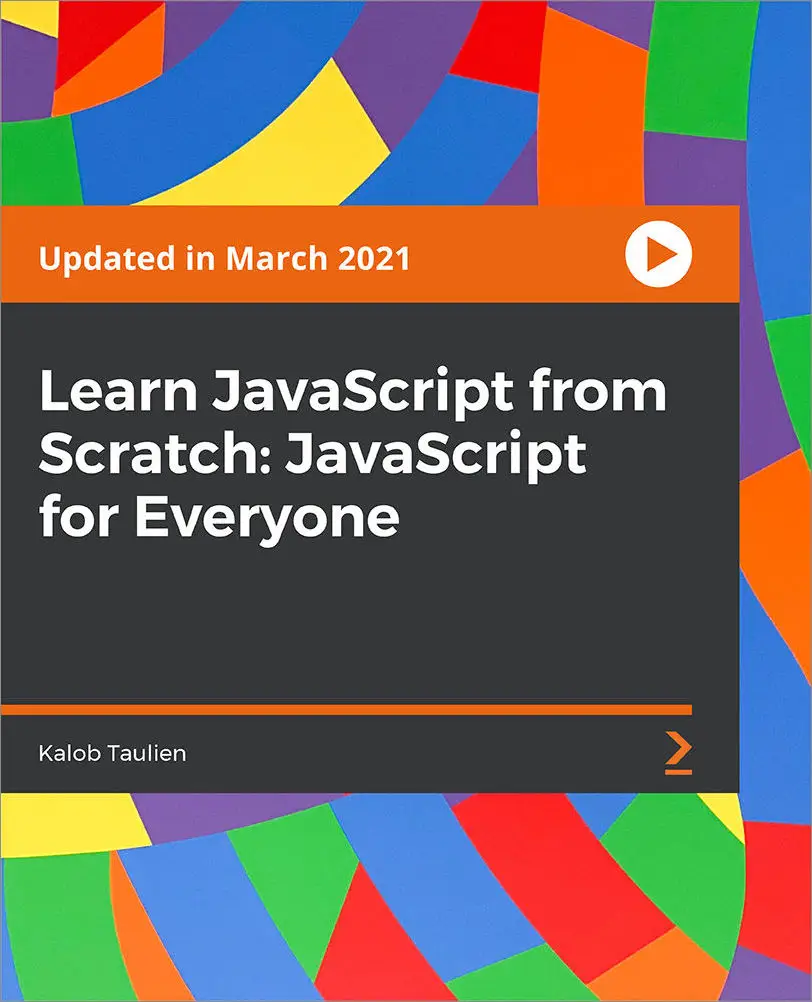
Task: Select the Kalob Taulien author link
Action: [110, 754]
